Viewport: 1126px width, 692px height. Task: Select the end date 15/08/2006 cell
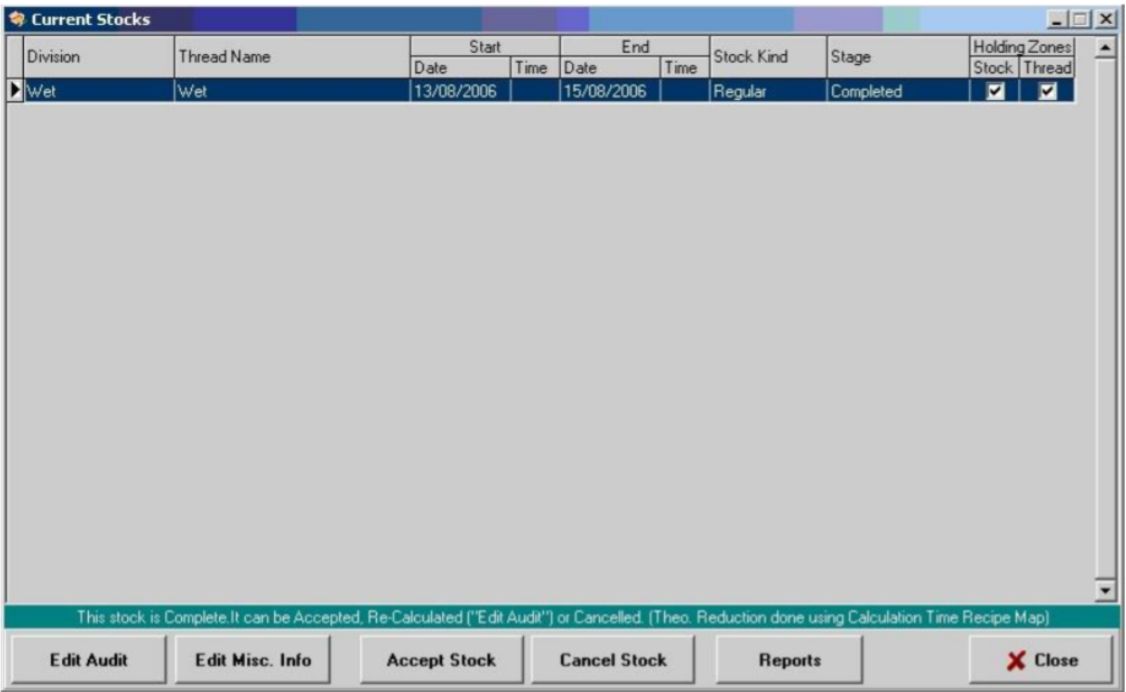coord(609,92)
